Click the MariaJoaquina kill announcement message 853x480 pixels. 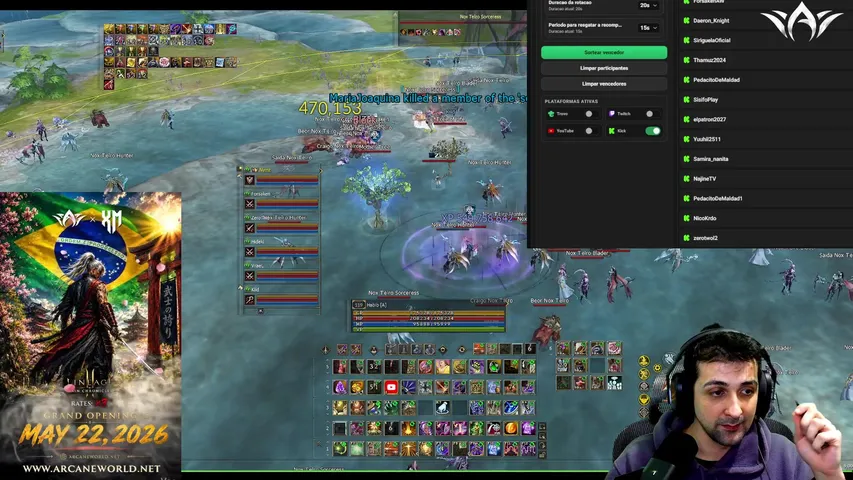pos(428,98)
